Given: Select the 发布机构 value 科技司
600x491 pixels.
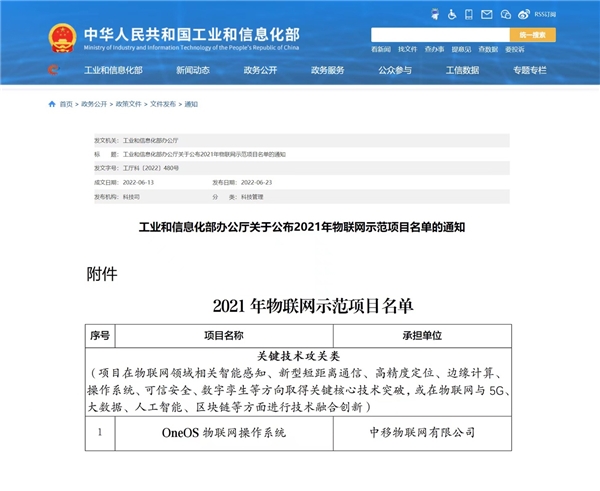Looking at the screenshot, I should [131, 197].
